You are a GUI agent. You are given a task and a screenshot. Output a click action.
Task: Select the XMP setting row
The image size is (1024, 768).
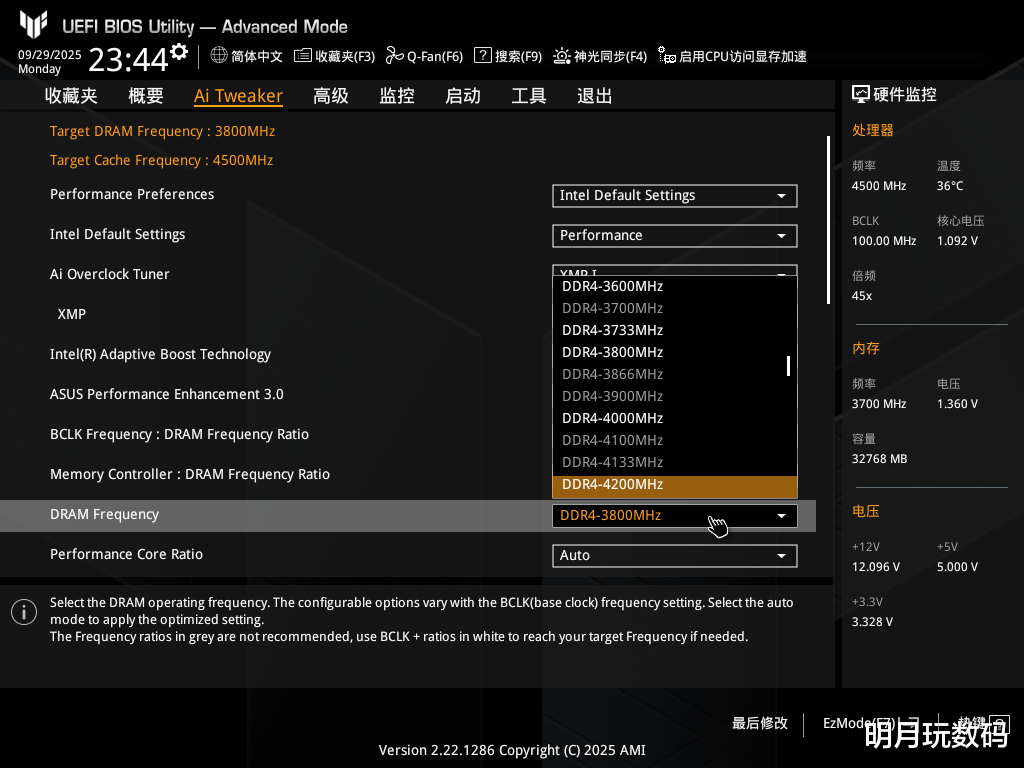tap(72, 314)
